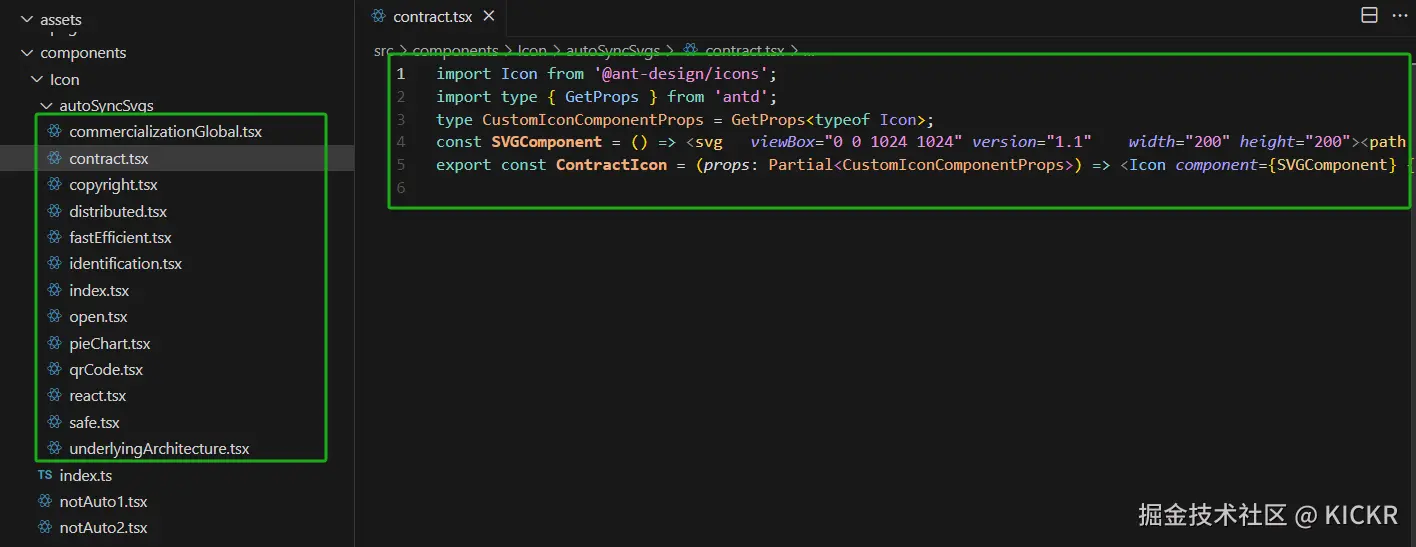Select the contract.tsx editor tab
The image size is (1416, 547).
(432, 16)
